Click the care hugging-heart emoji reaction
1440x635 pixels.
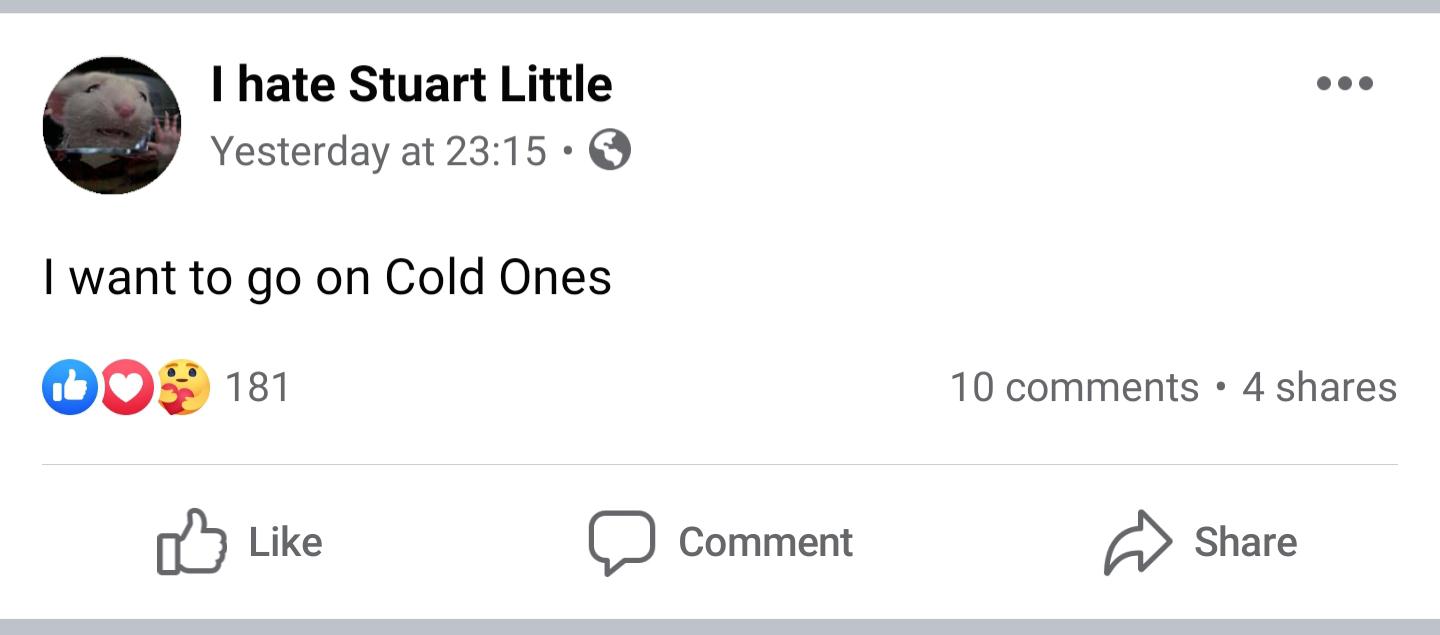pyautogui.click(x=183, y=388)
